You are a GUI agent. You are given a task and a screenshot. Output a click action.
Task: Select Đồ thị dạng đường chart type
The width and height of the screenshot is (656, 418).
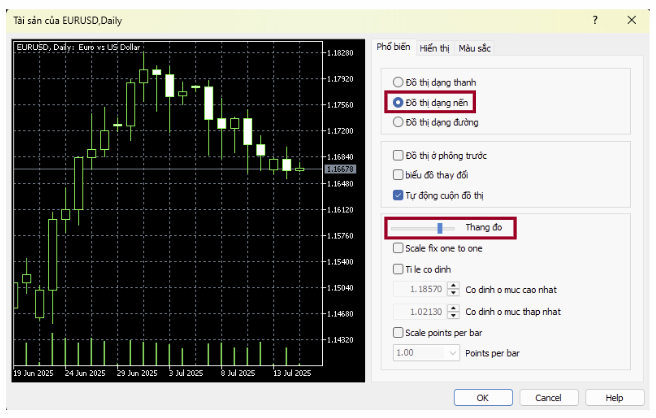click(x=399, y=122)
